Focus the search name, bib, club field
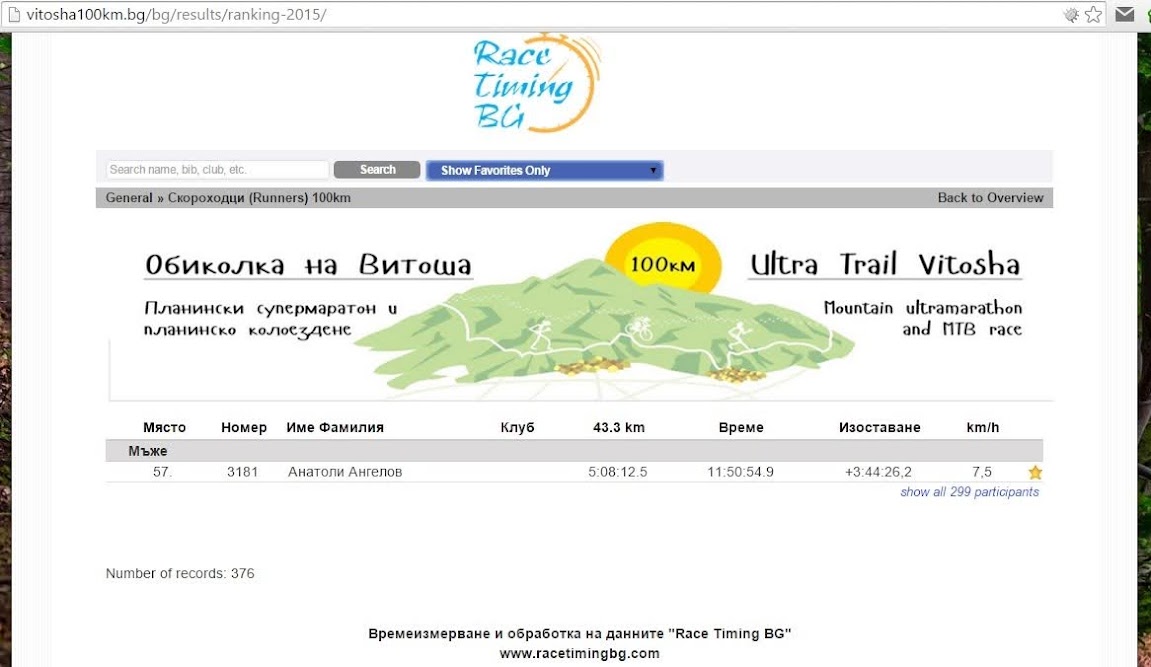The height and width of the screenshot is (667, 1151). click(217, 170)
